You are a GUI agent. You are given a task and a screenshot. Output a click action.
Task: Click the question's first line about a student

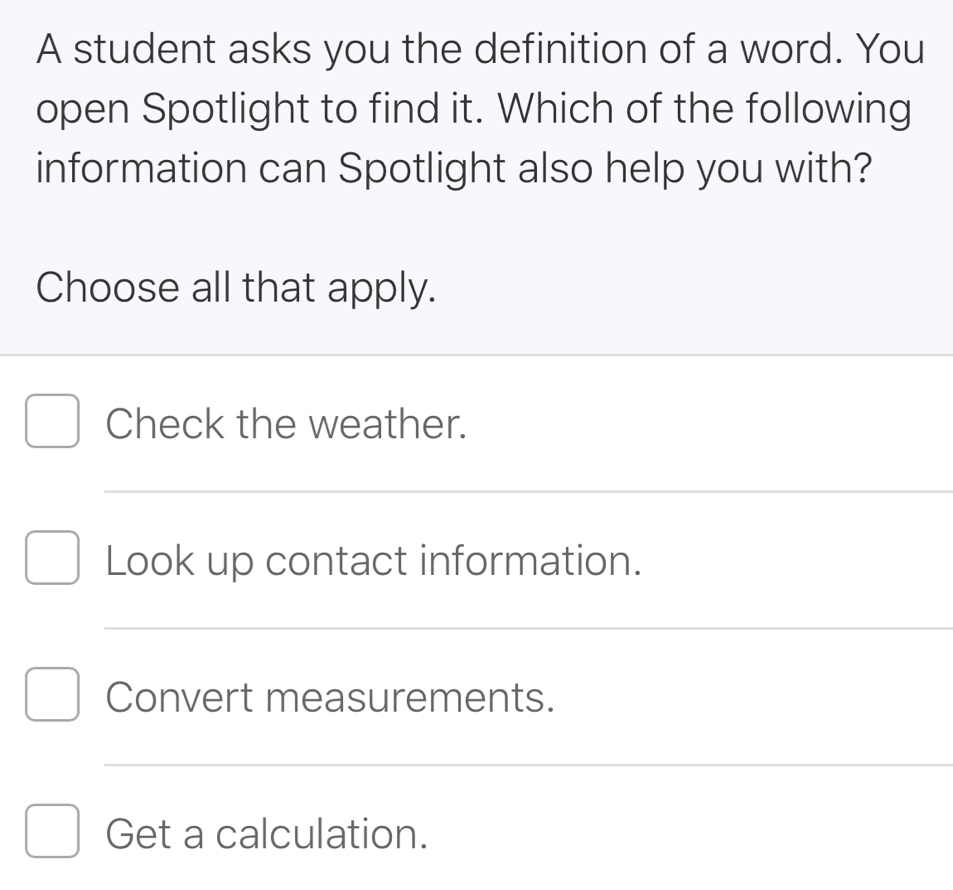pos(480,49)
